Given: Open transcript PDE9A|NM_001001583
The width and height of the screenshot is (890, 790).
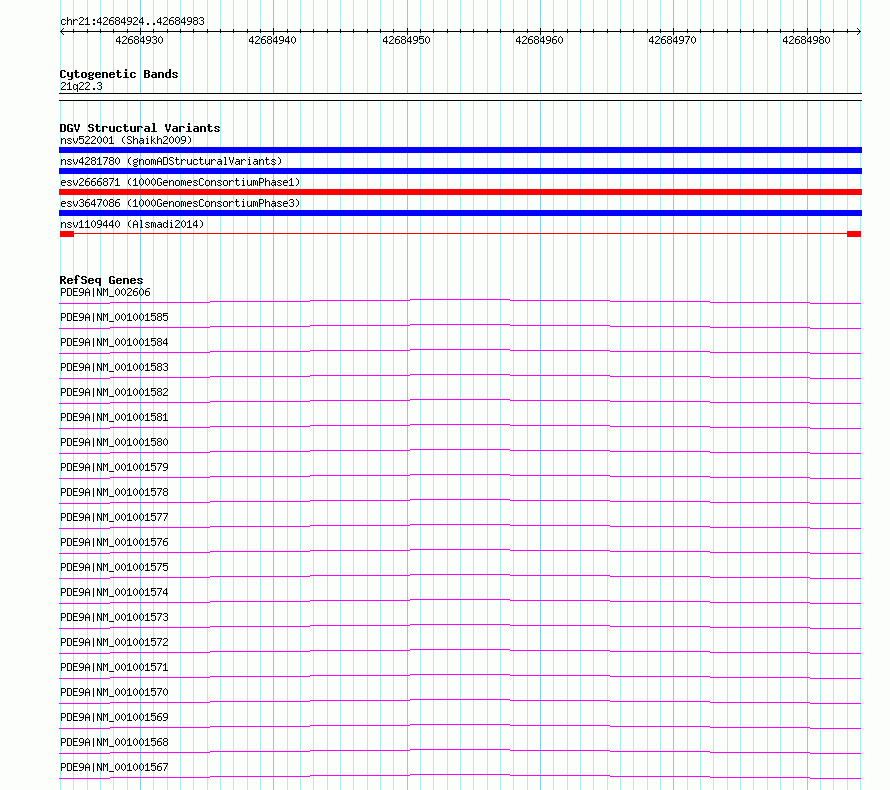Looking at the screenshot, I should point(114,367).
